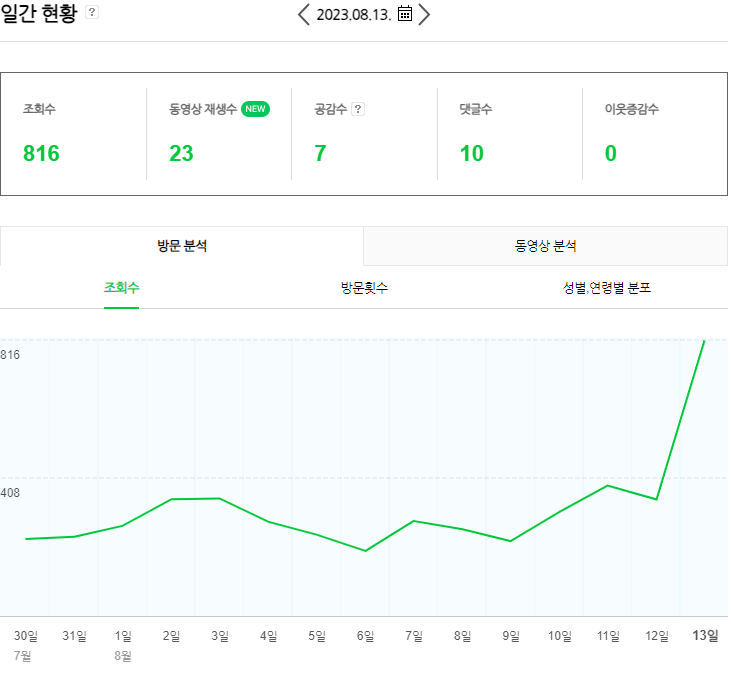The height and width of the screenshot is (677, 731).
Task: Click the date 2023.08.13. text
Action: [354, 15]
